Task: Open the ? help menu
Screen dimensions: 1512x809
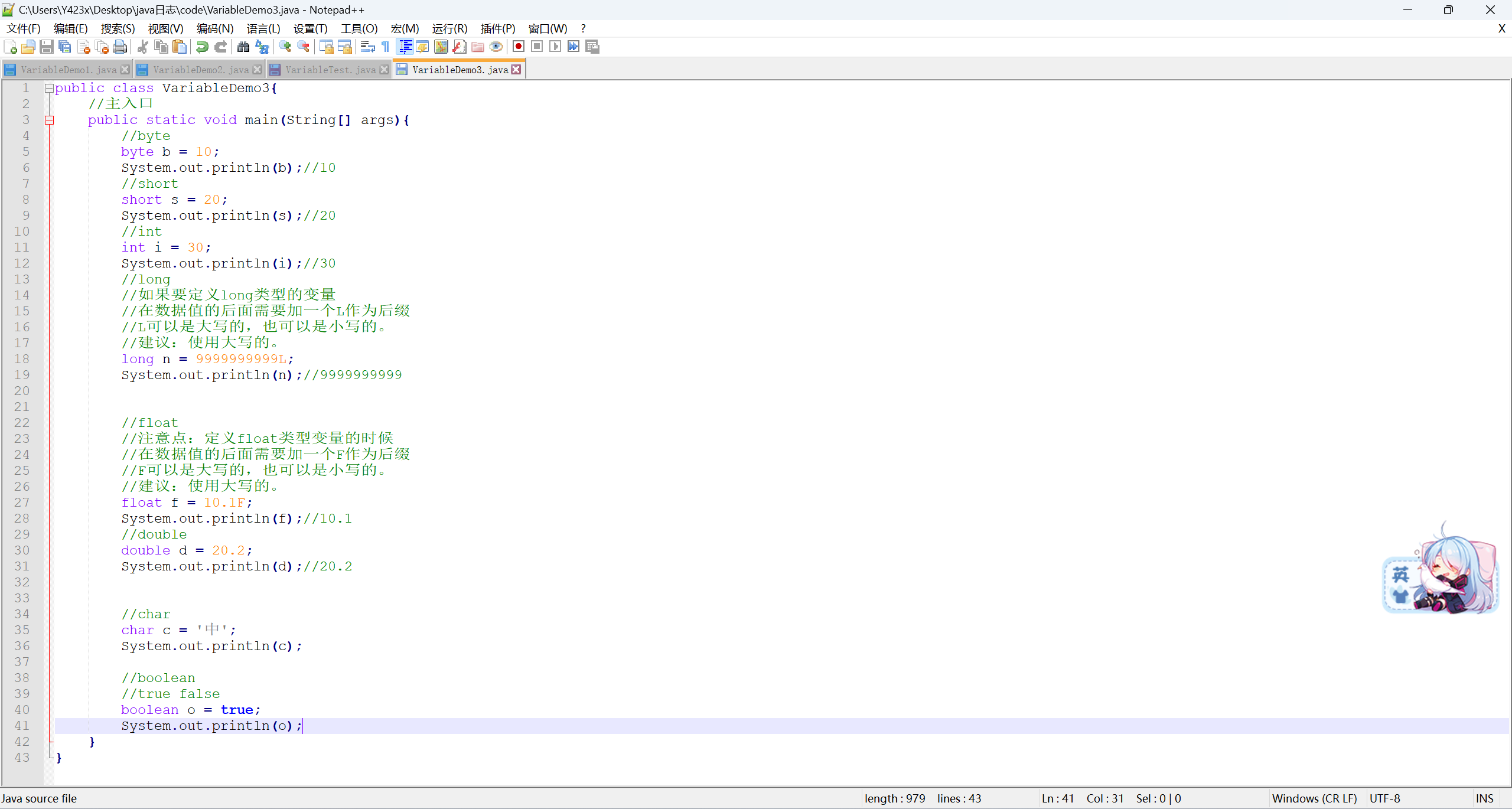Action: coord(584,29)
